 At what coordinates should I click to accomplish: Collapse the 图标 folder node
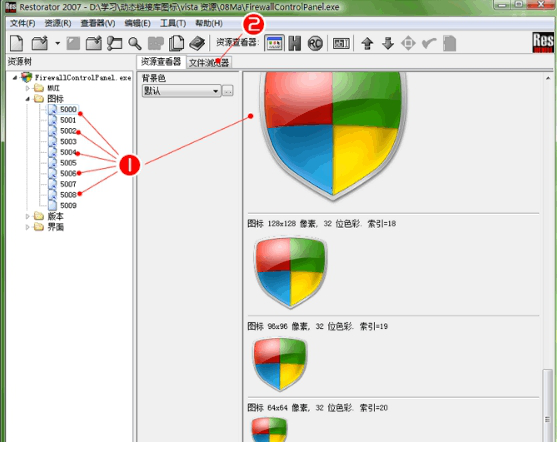tap(27, 99)
